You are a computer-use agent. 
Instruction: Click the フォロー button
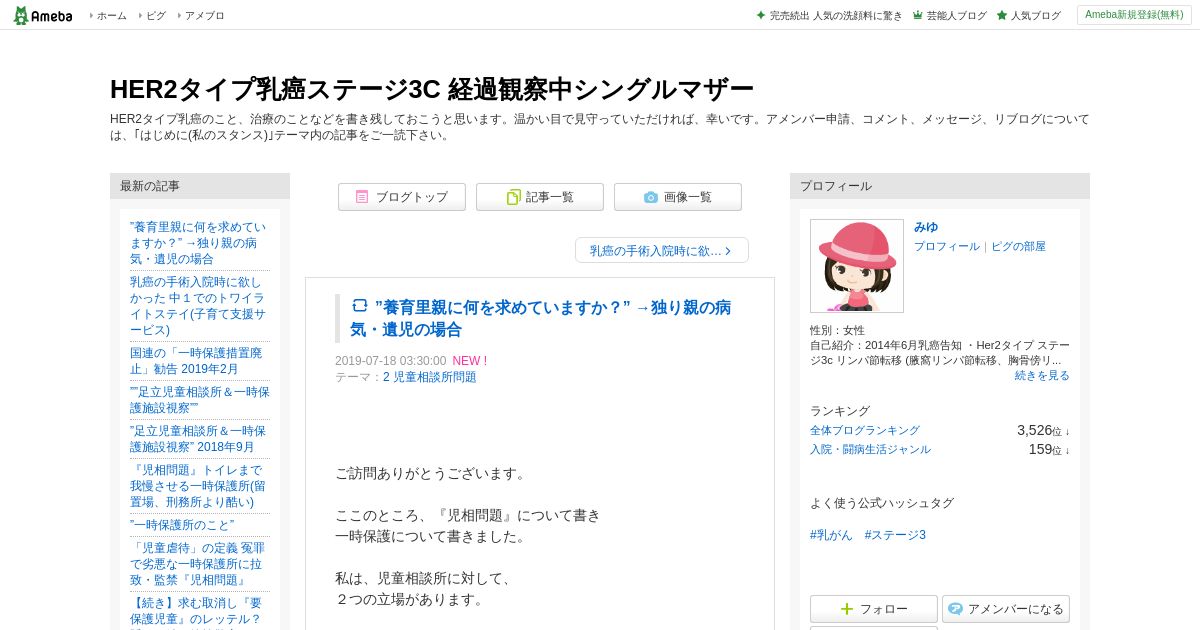[x=874, y=609]
